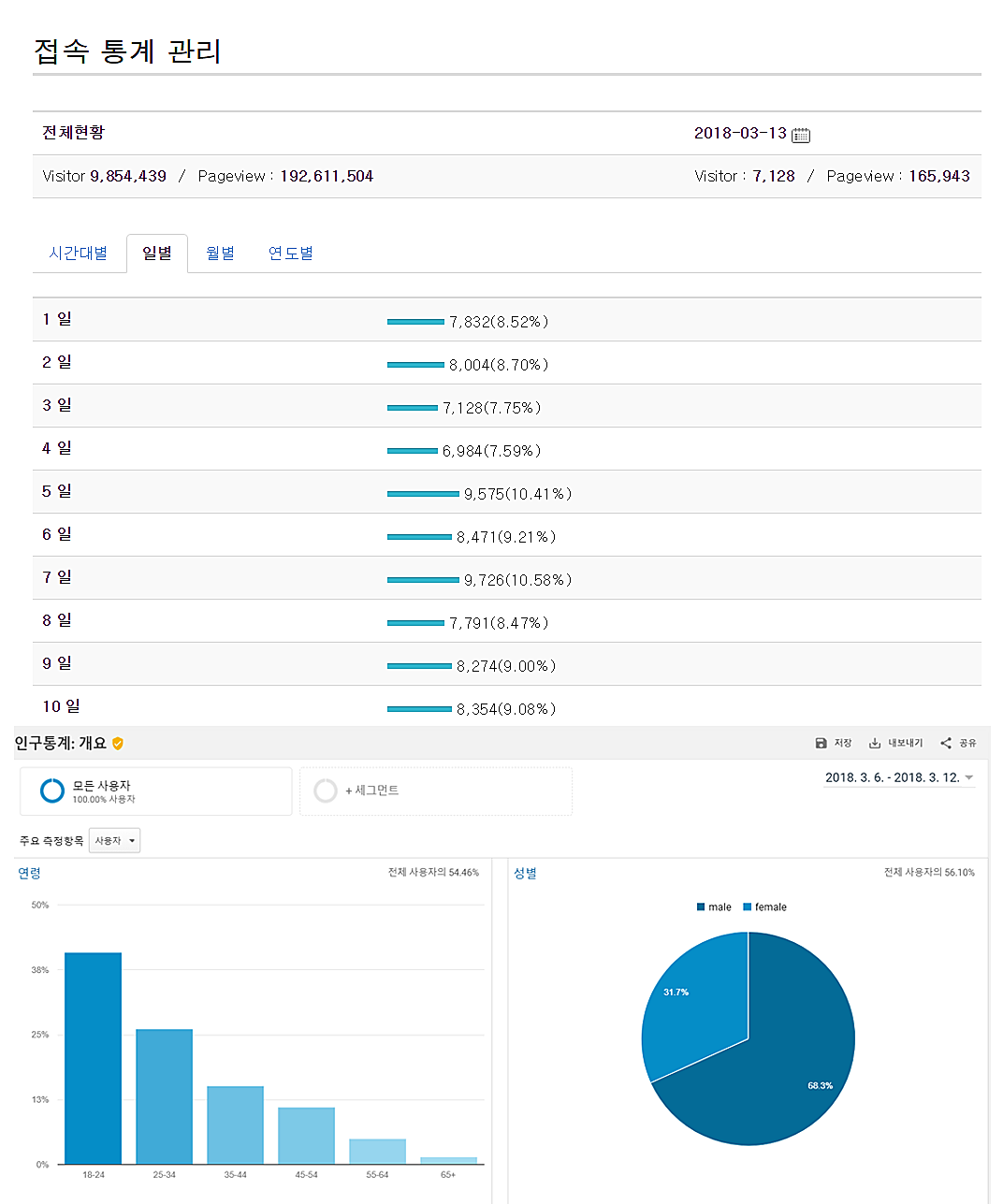Select the 일별 tab
1003x1204 pixels.
[x=157, y=254]
